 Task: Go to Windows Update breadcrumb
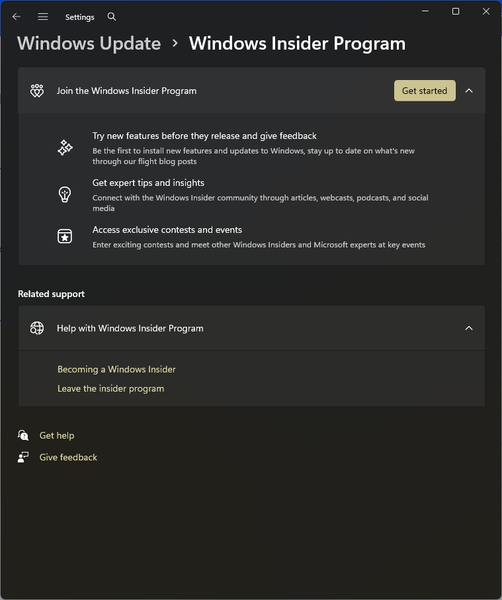click(89, 43)
